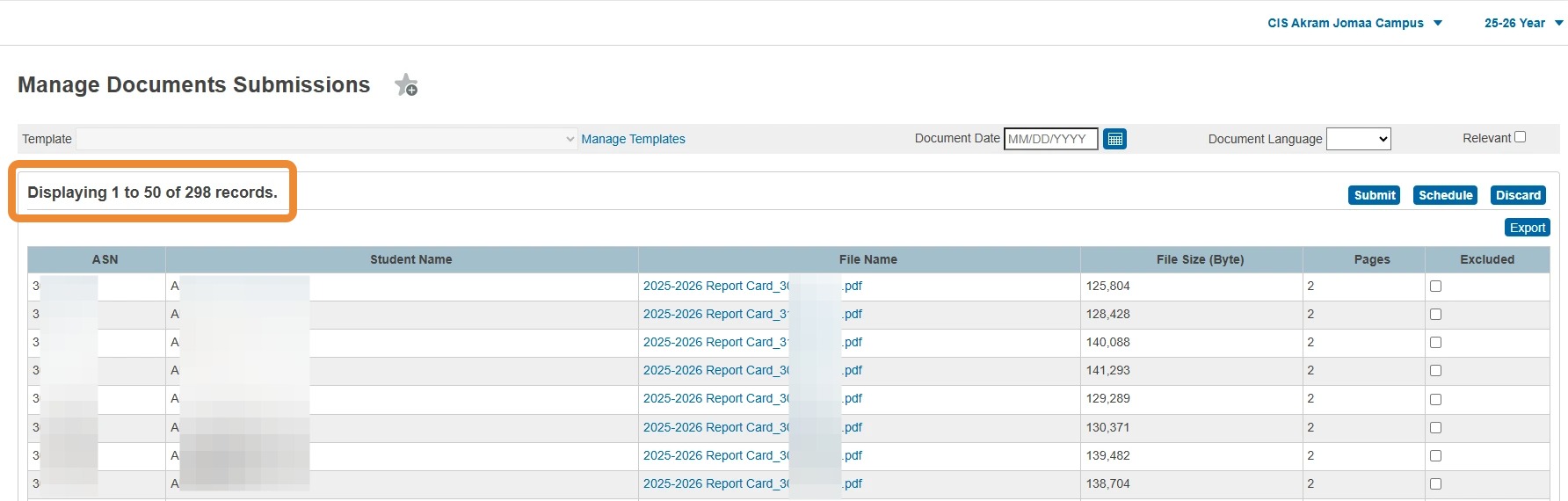Select the file size value 140,088
The width and height of the screenshot is (1568, 501).
point(1107,342)
